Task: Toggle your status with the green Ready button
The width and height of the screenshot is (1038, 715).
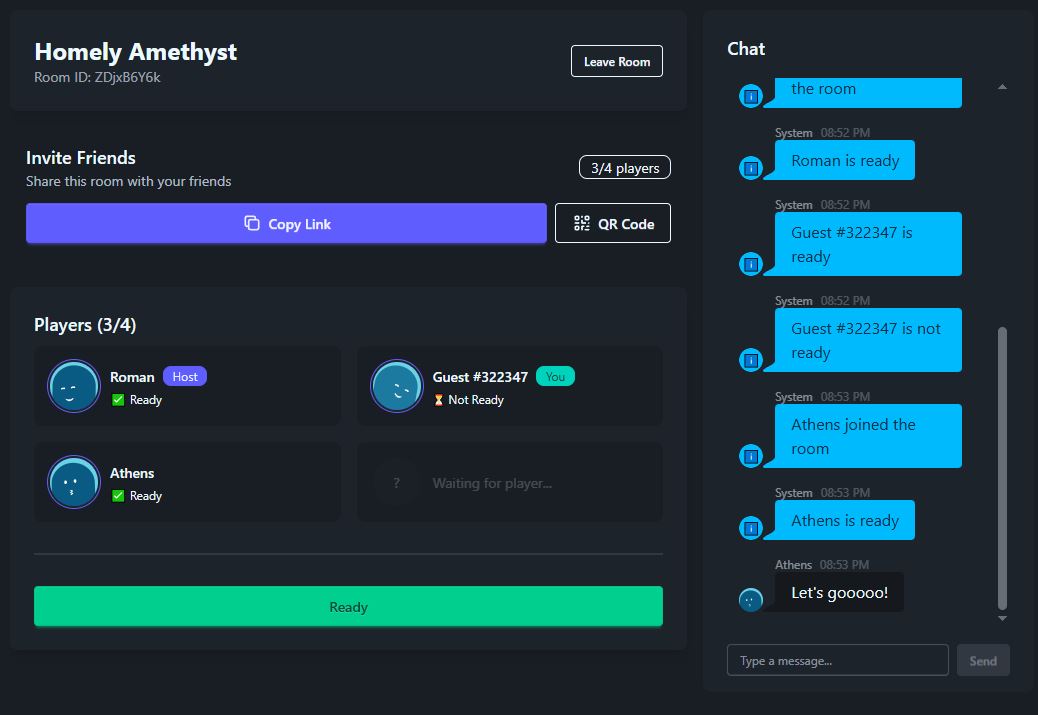Action: (348, 607)
